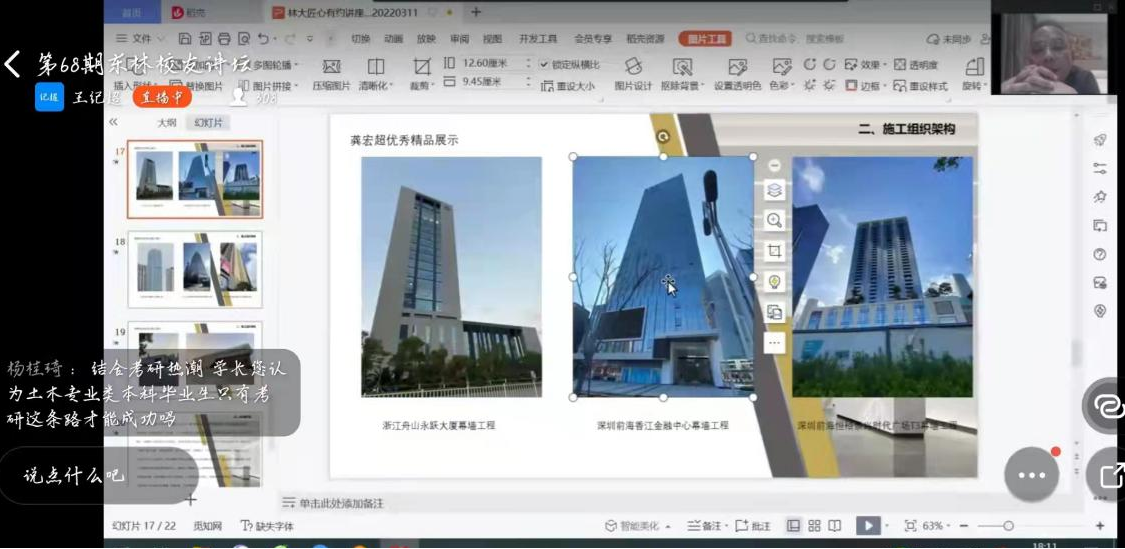
Task: Switch to slide sorter grid view icon
Action: pos(814,526)
